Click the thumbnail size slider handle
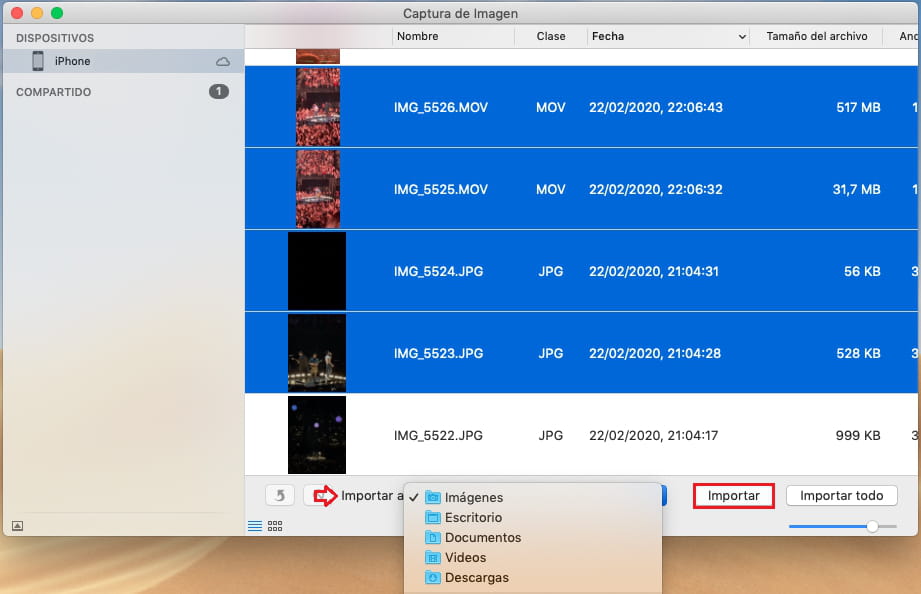 [x=873, y=526]
